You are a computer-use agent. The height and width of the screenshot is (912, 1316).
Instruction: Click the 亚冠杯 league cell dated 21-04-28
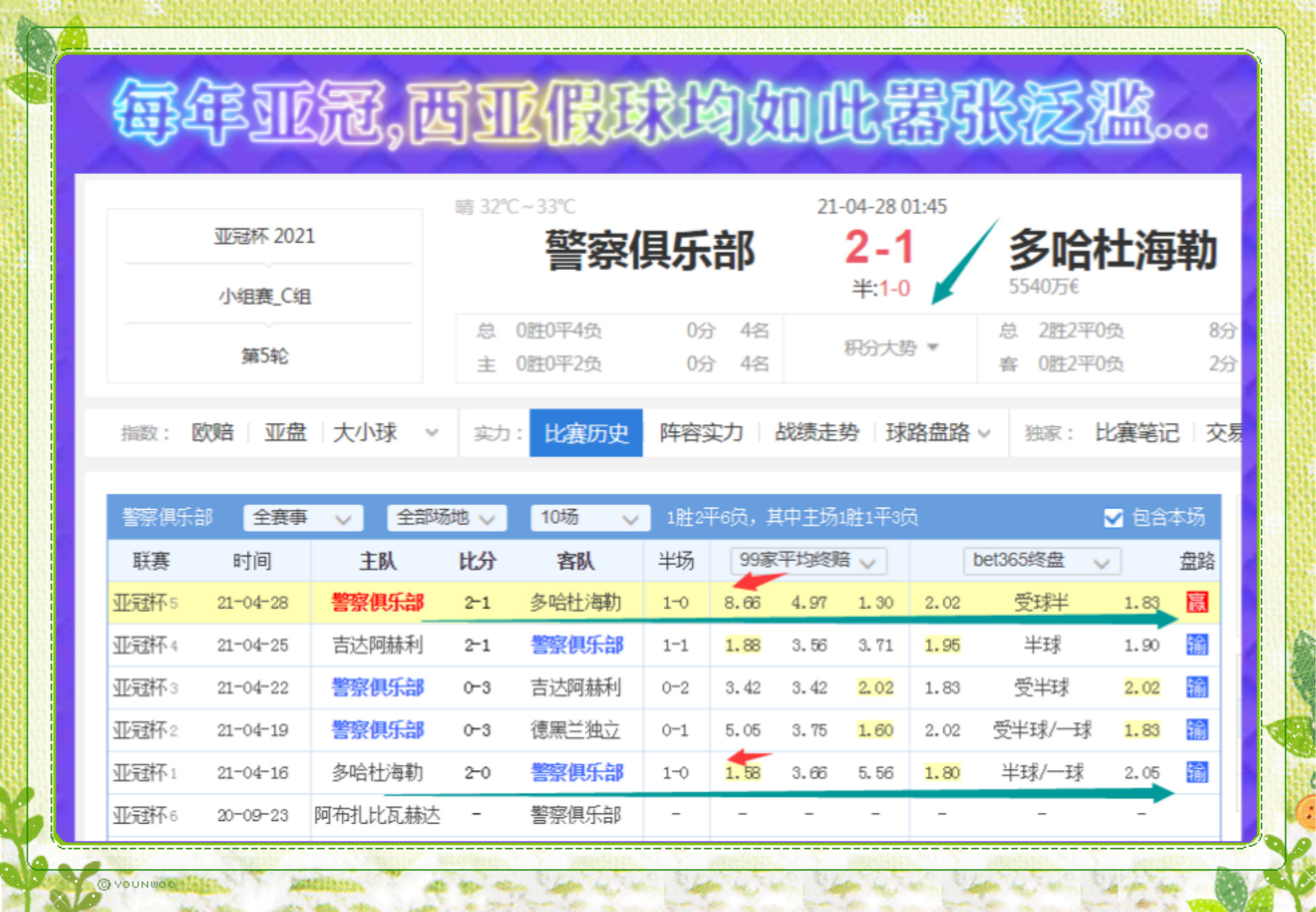pyautogui.click(x=145, y=603)
